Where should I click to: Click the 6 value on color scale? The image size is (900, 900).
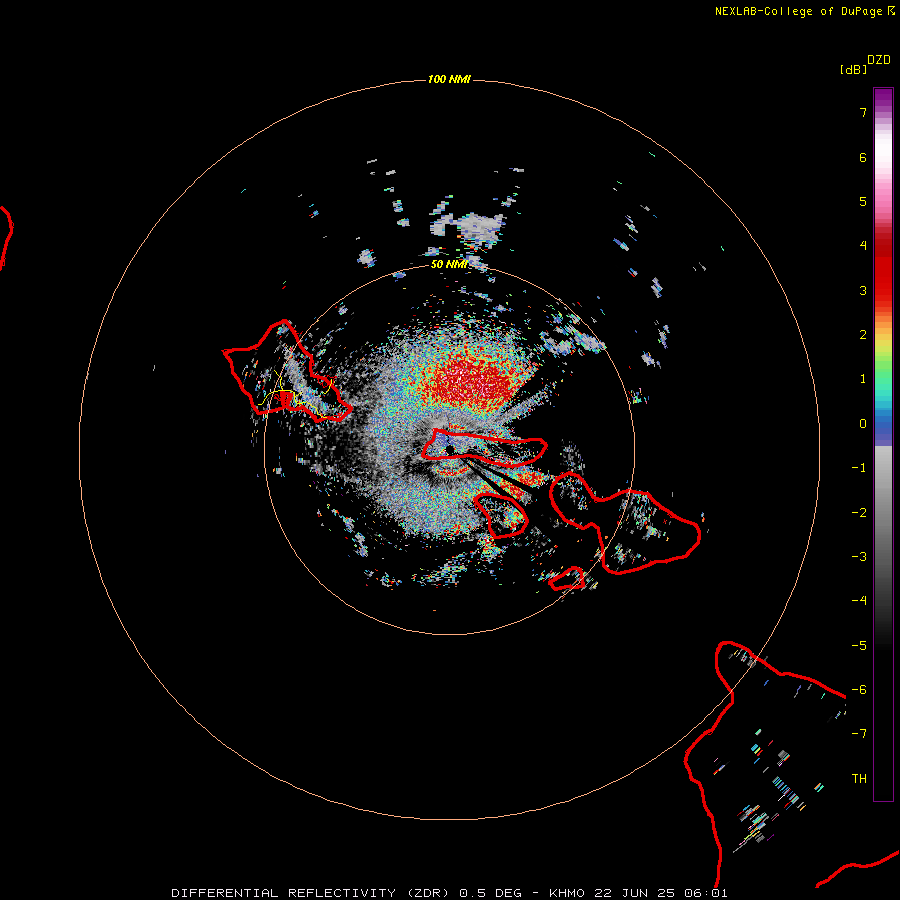pos(863,157)
